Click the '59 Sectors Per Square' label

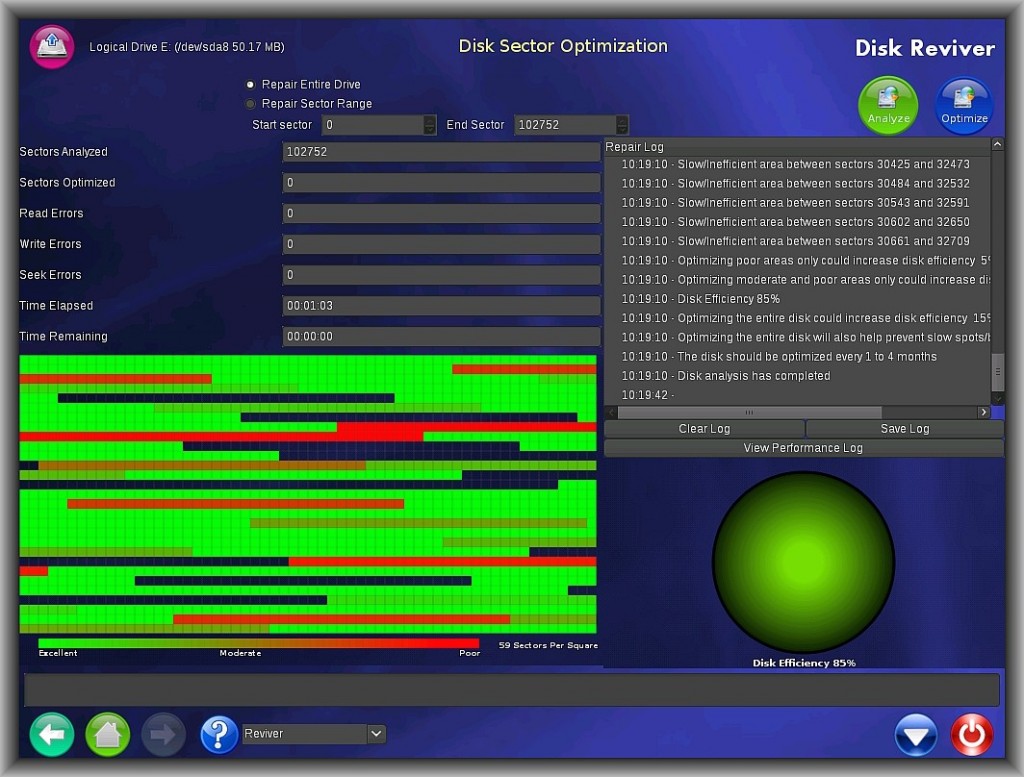coord(548,645)
